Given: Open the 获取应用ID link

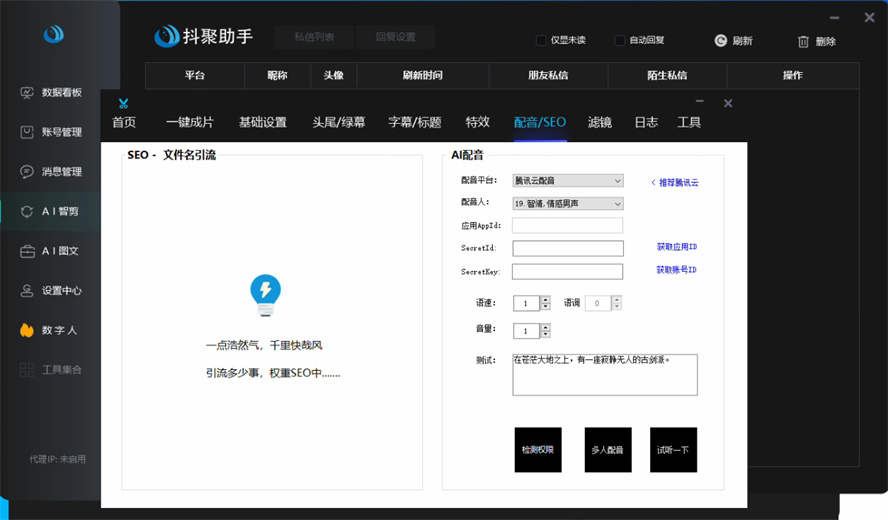Looking at the screenshot, I should tap(677, 247).
